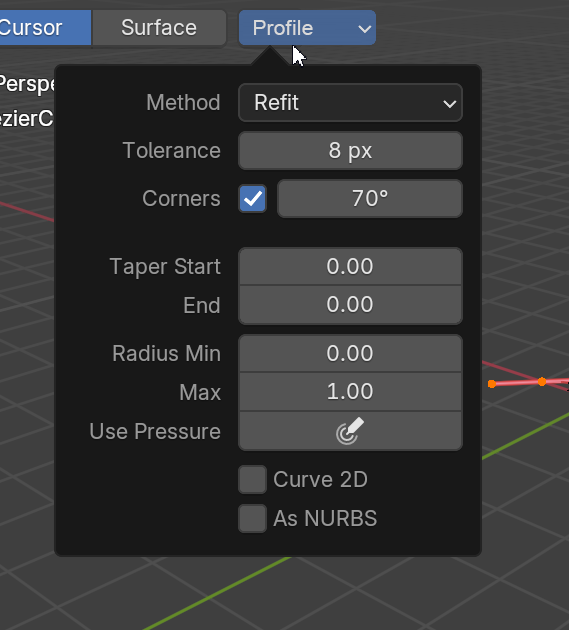Click the Taper Start value field
This screenshot has width=569, height=630.
(x=350, y=266)
